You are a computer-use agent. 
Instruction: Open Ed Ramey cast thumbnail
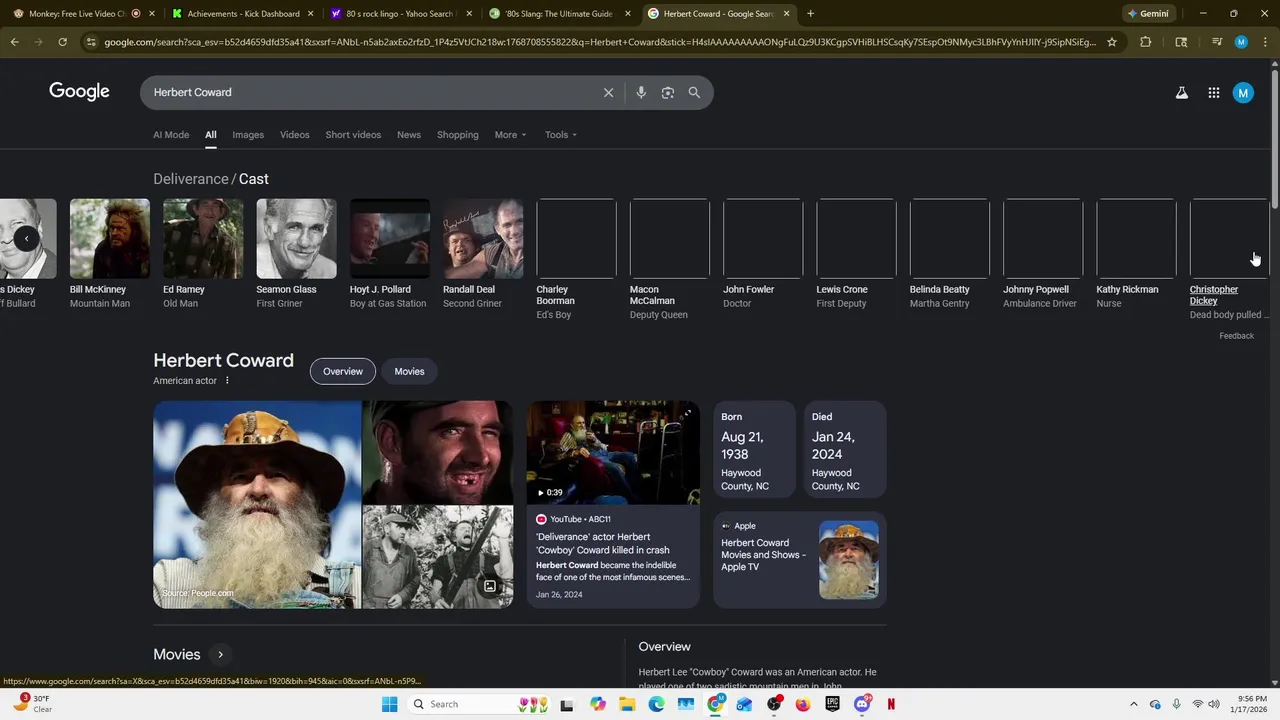(203, 238)
